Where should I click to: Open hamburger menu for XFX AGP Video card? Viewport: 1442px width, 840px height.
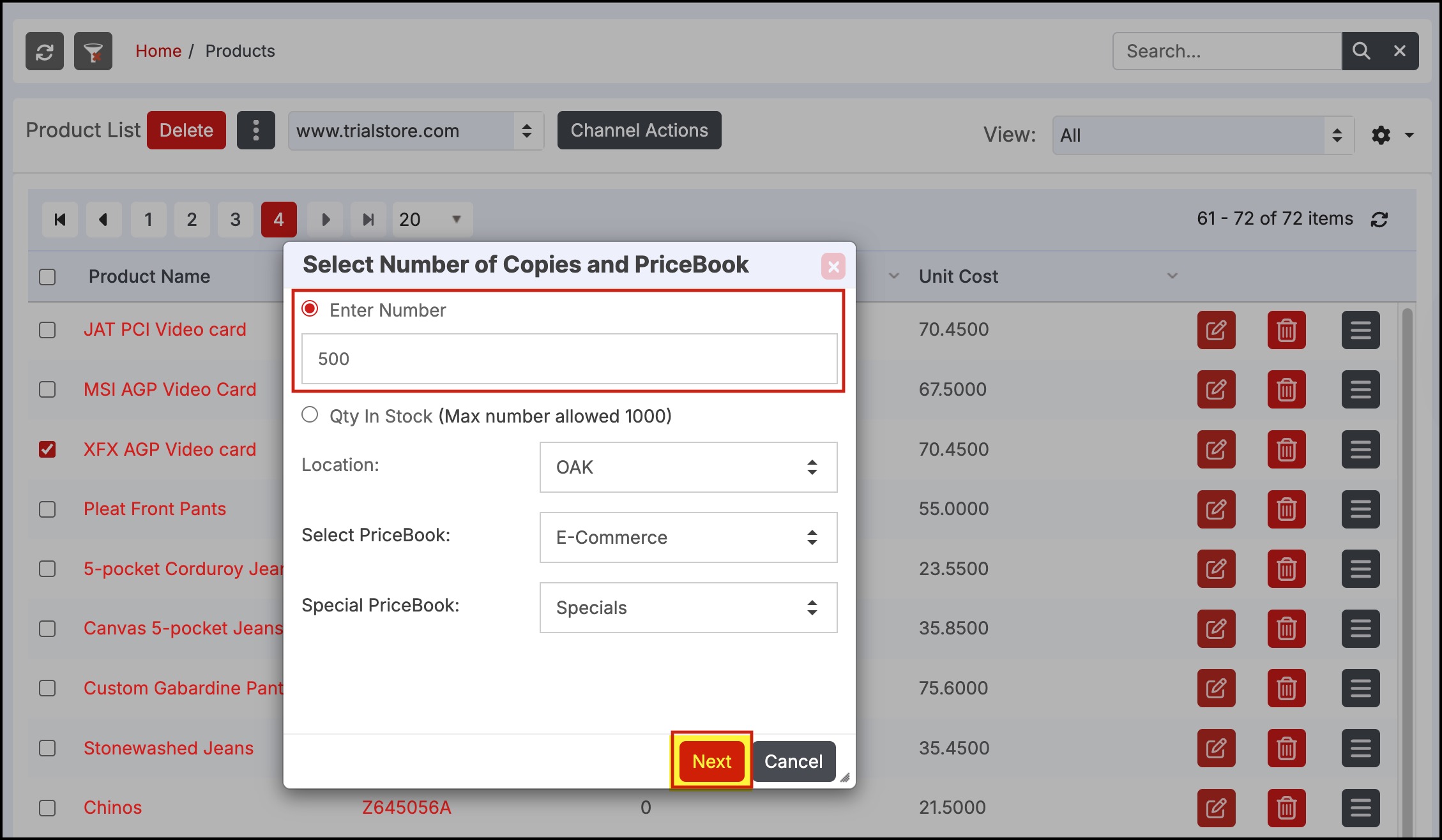tap(1360, 449)
